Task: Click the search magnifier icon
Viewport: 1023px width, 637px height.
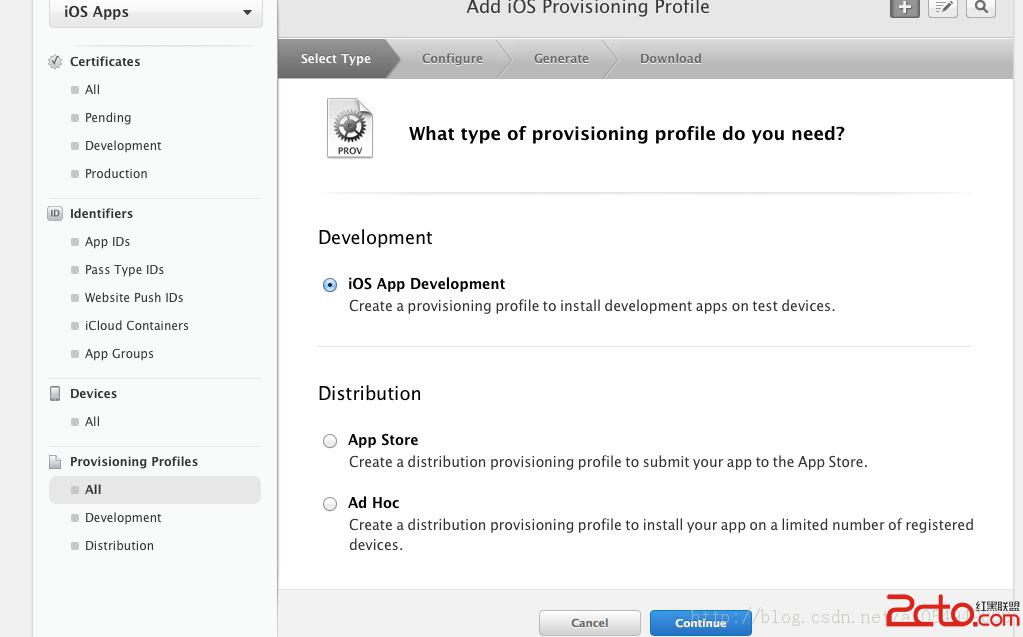Action: pos(980,8)
